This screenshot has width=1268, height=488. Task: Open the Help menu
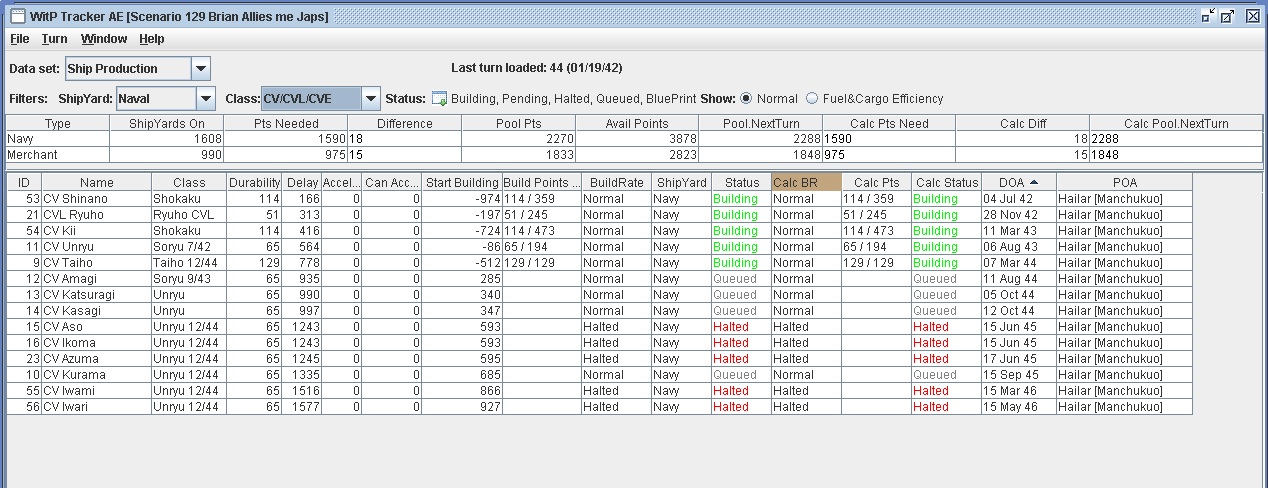pos(152,39)
